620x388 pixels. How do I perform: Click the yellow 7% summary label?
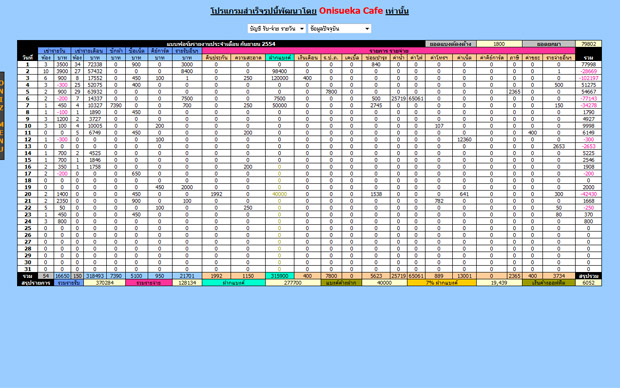click(x=442, y=283)
